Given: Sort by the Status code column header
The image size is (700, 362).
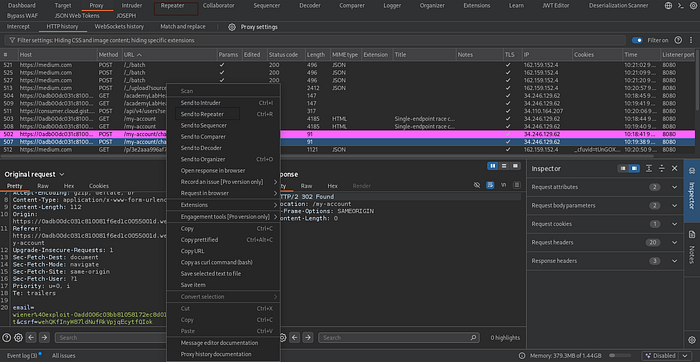Looking at the screenshot, I should point(285,54).
